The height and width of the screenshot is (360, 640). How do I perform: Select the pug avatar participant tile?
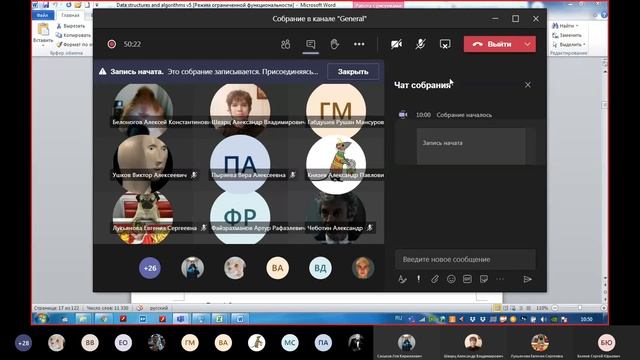pos(143,217)
